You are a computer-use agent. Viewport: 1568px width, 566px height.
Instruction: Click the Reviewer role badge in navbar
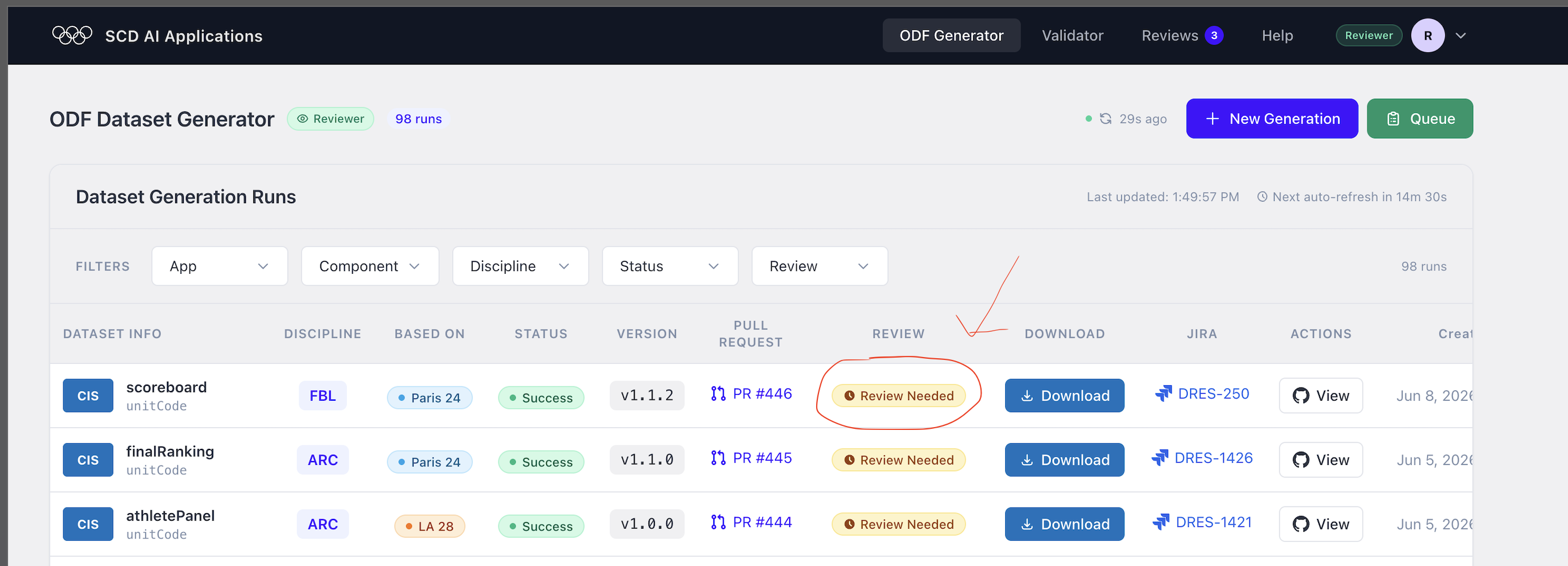coord(1368,35)
